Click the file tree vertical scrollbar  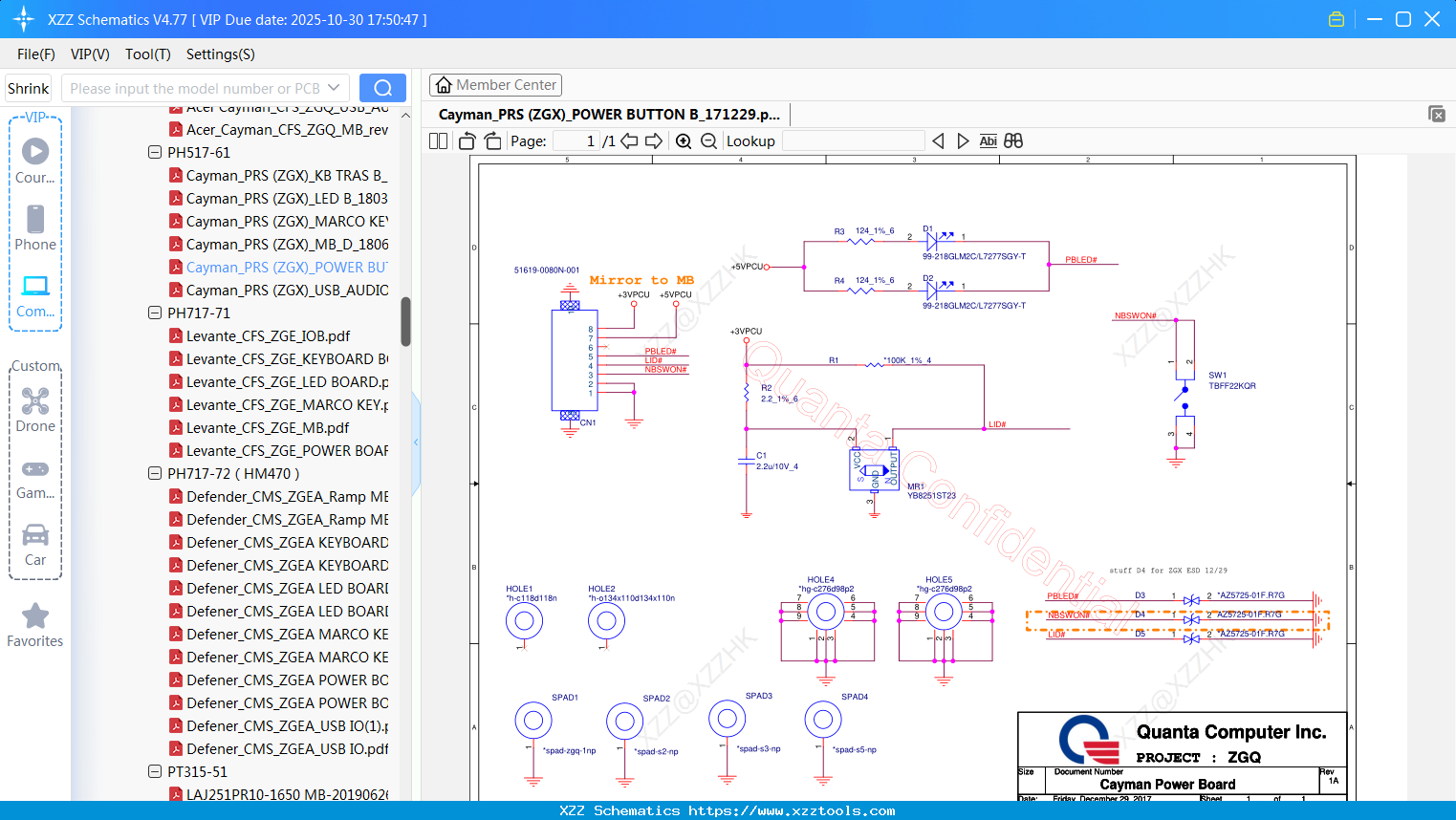pyautogui.click(x=405, y=321)
